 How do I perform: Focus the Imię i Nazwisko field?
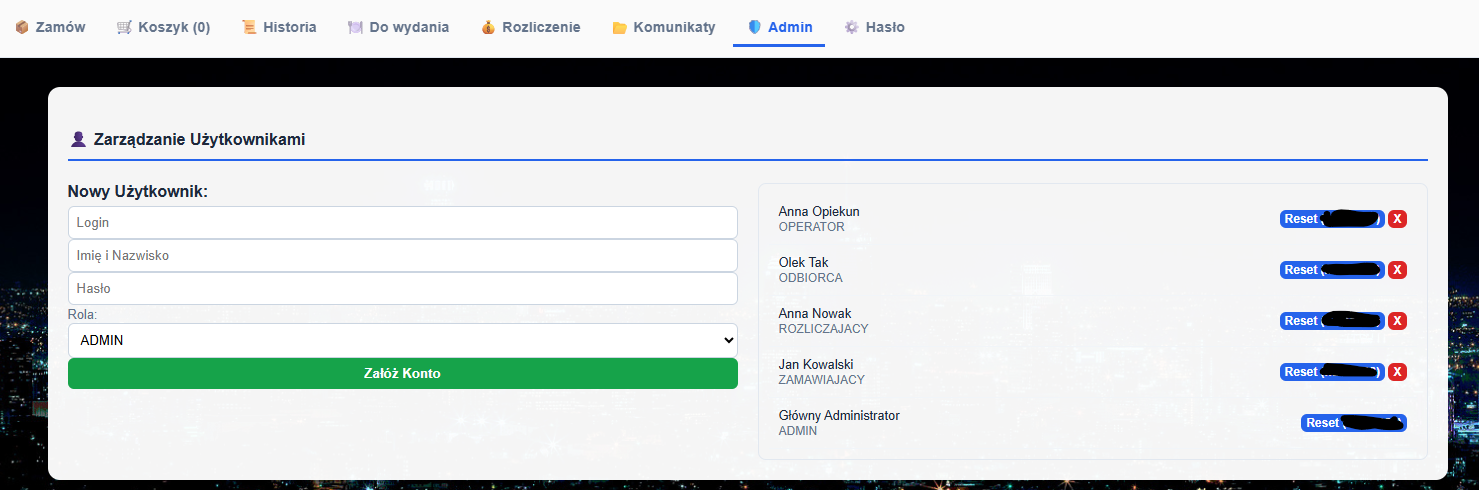pyautogui.click(x=403, y=255)
